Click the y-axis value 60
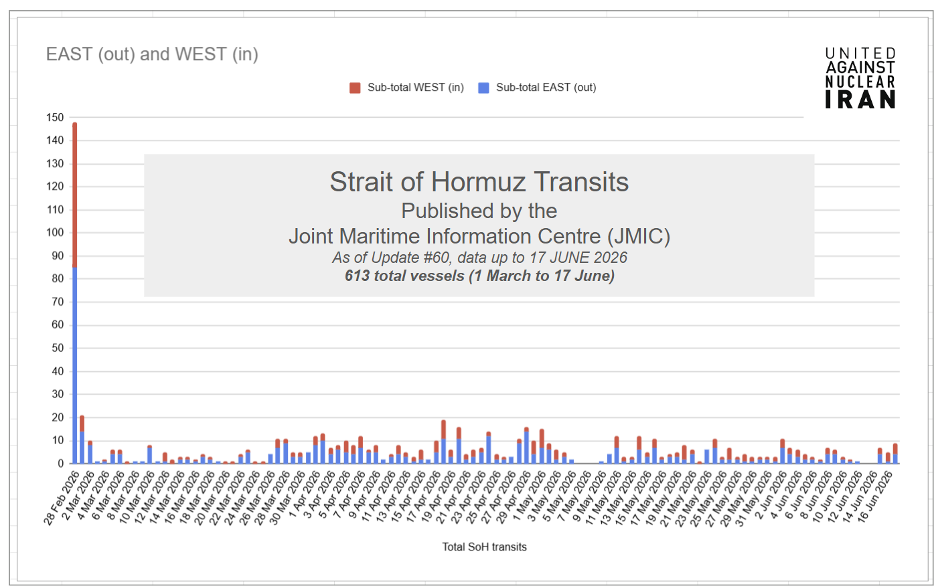The width and height of the screenshot is (936, 588). click(x=57, y=325)
